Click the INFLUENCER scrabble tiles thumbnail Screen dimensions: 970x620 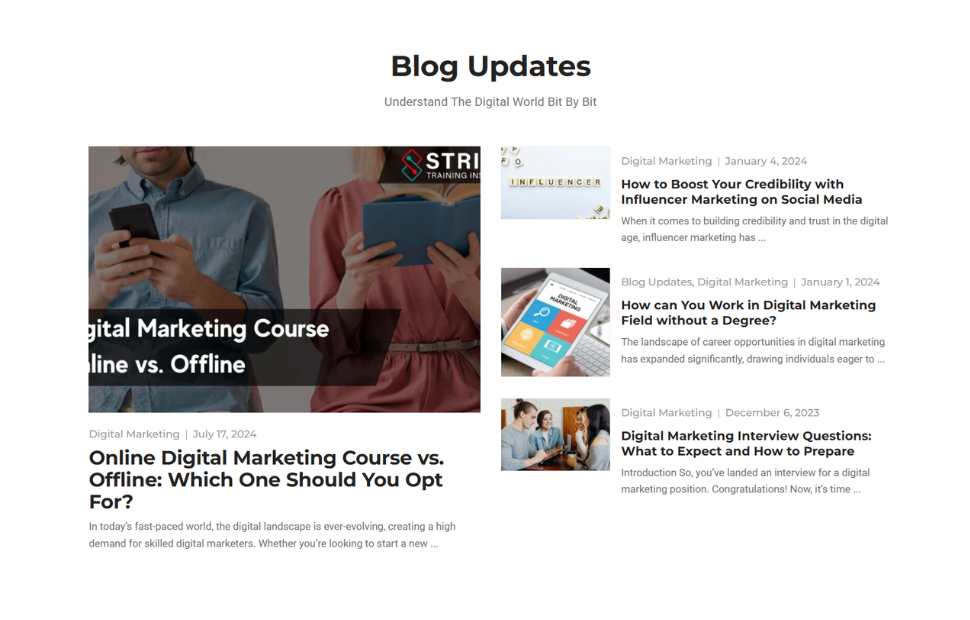(x=556, y=183)
